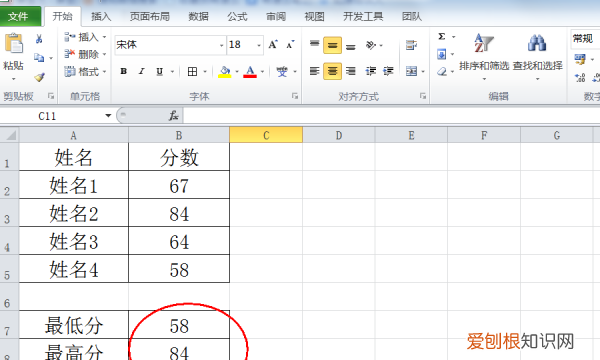Decrease font size with the shrink-font A icon
Screen dimensions: 600x360
(290, 45)
